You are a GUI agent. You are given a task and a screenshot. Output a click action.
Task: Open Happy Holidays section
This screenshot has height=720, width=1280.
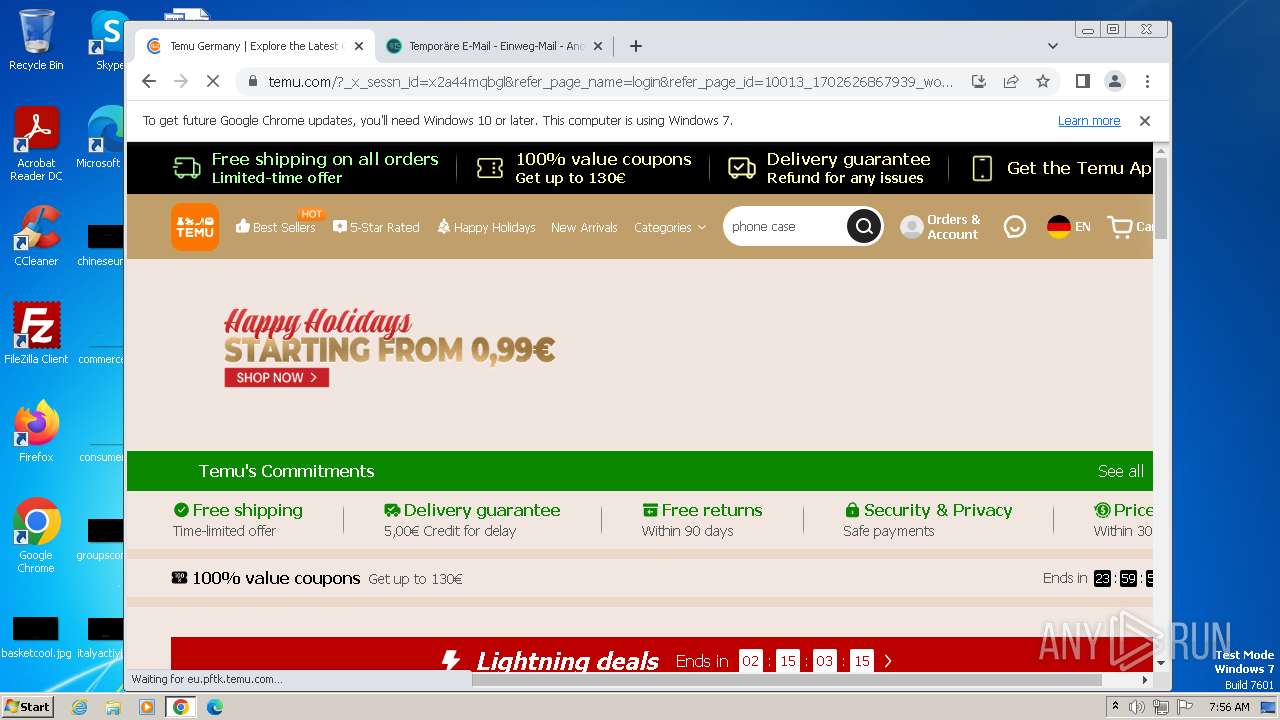(486, 227)
